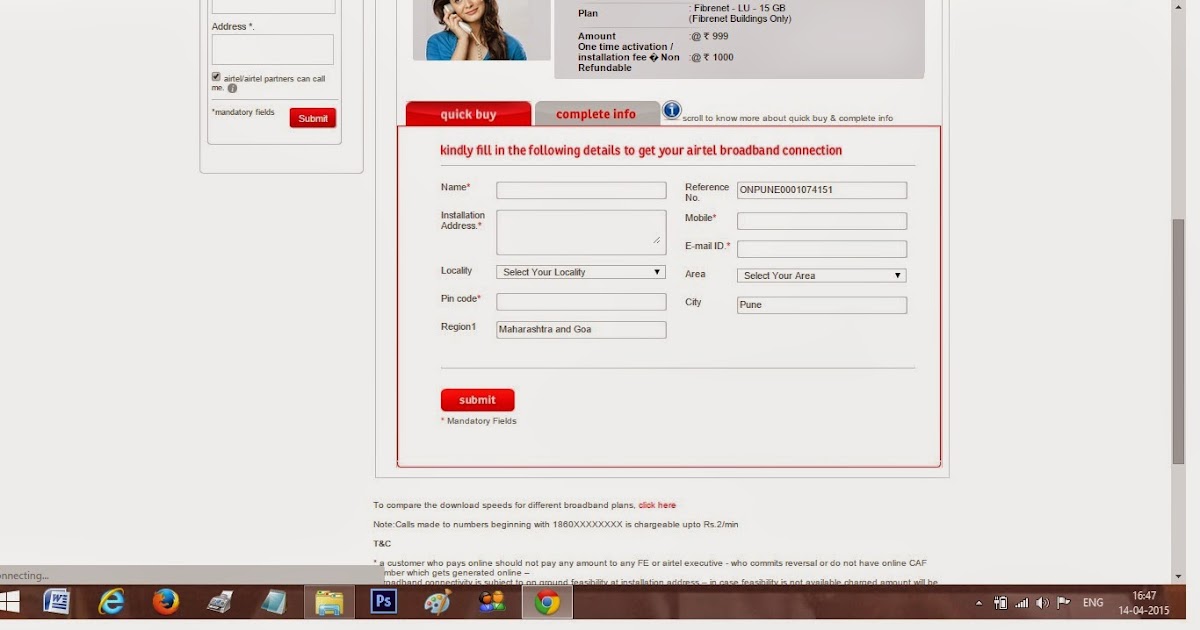
Task: Click the battery power tray icon
Action: 1001,603
